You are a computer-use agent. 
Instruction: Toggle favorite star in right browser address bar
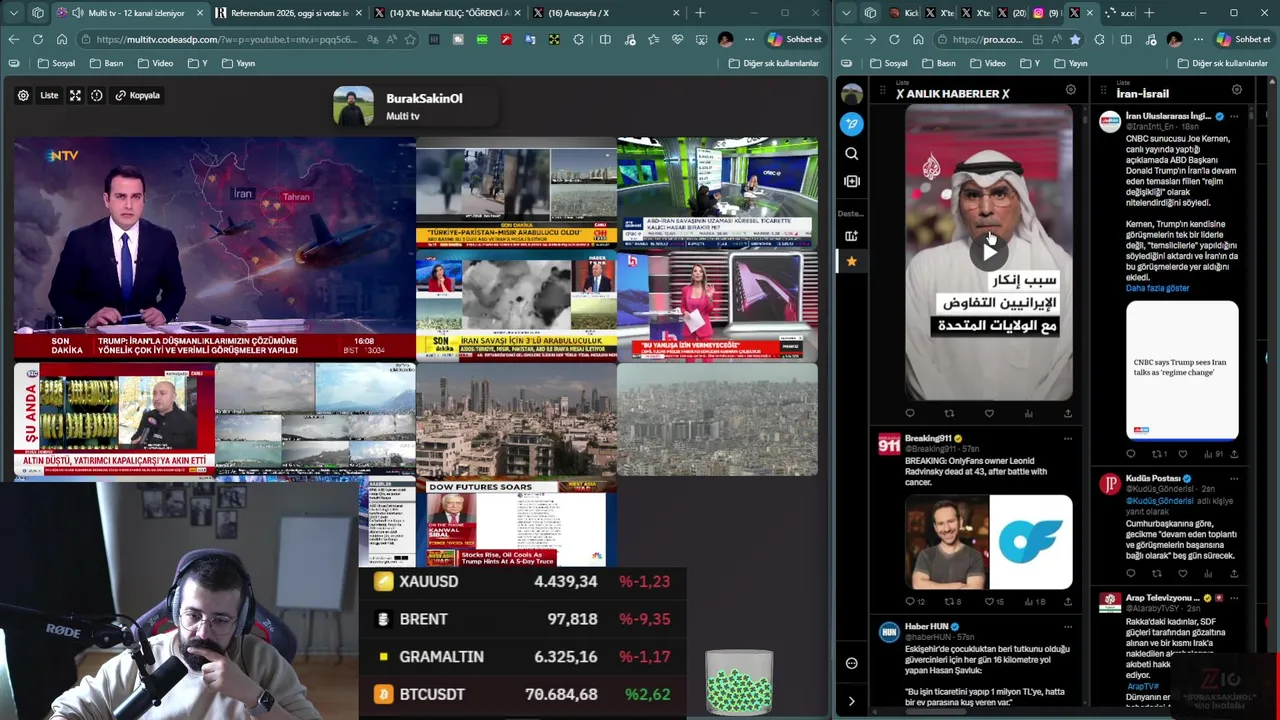pos(1075,39)
